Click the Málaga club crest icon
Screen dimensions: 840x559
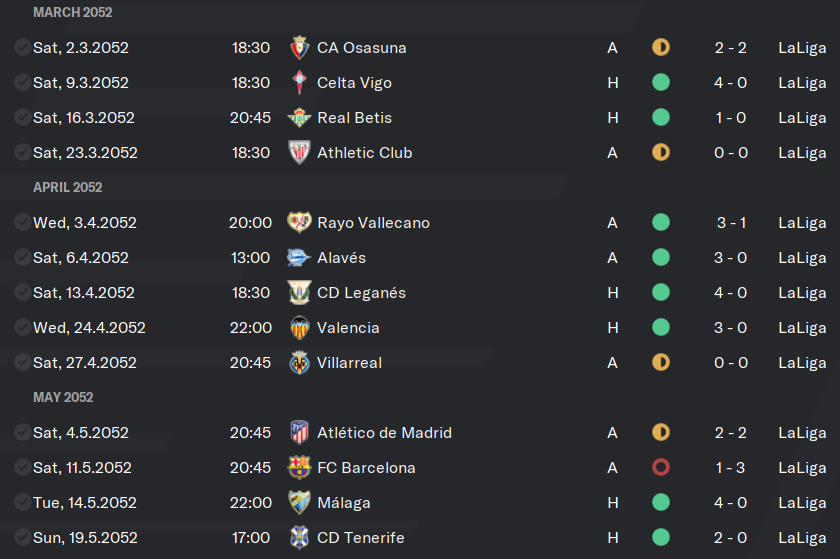pyautogui.click(x=299, y=502)
